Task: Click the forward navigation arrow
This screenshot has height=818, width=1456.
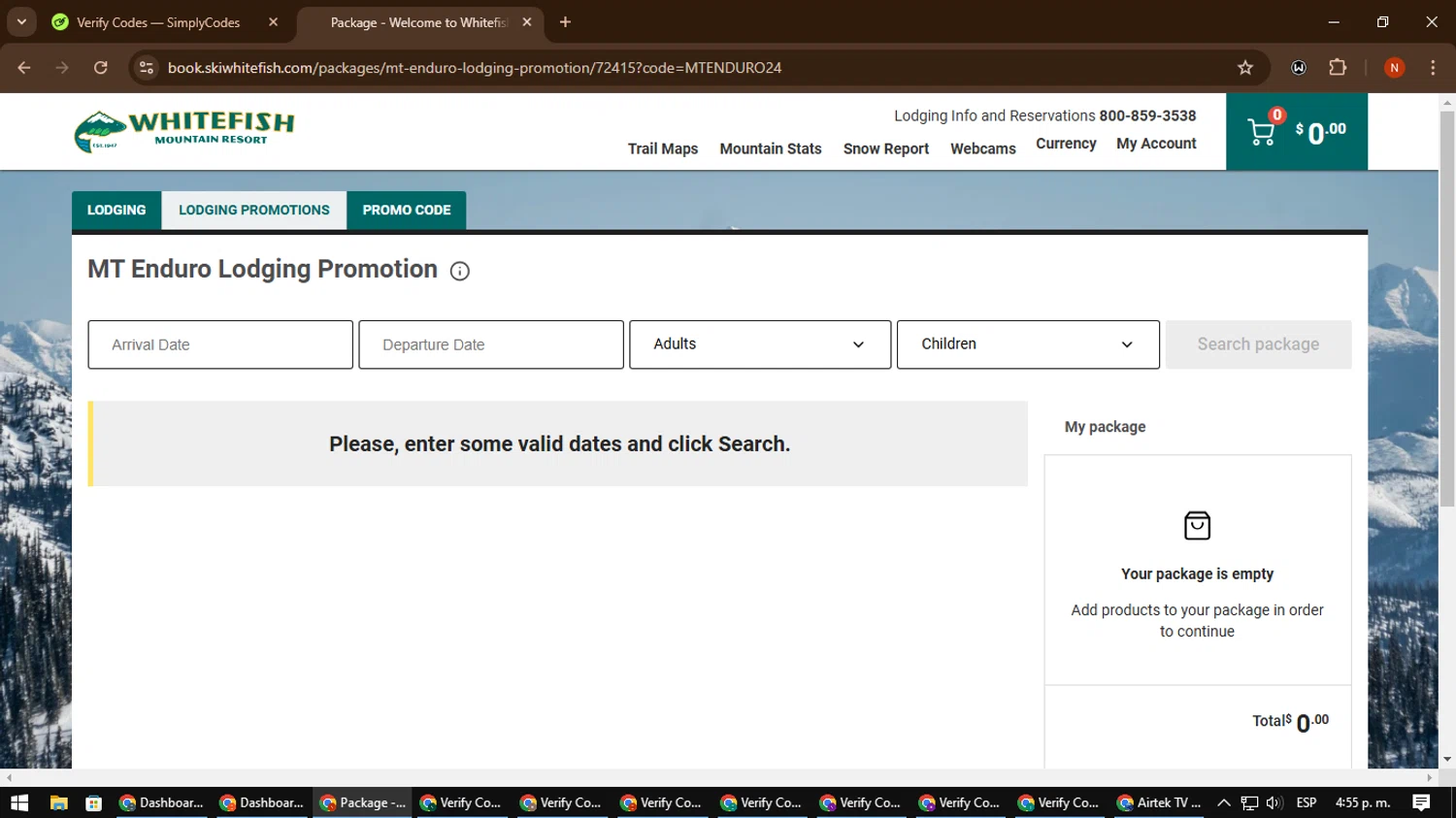Action: click(62, 68)
